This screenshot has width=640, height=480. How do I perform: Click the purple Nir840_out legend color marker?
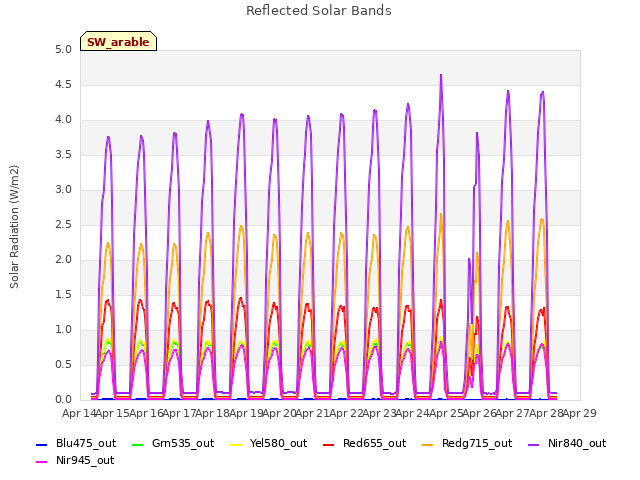point(533,444)
